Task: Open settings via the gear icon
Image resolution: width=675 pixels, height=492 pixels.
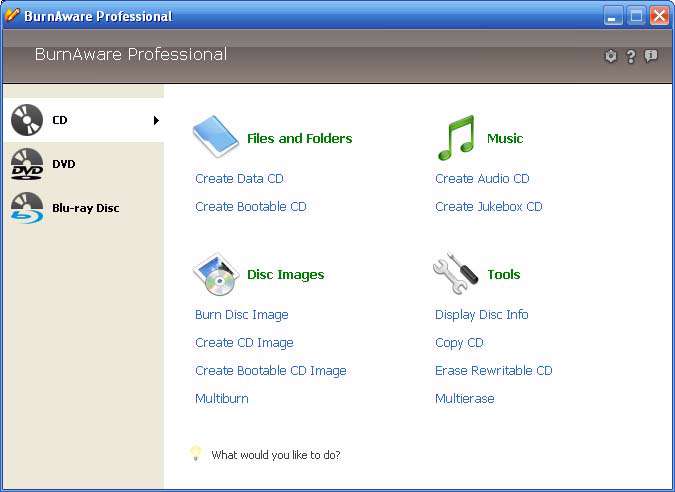Action: [610, 56]
